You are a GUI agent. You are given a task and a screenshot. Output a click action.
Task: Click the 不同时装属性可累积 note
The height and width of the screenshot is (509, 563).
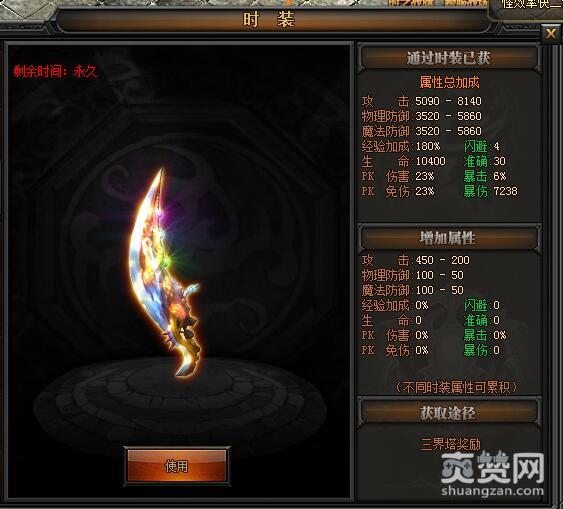pyautogui.click(x=457, y=387)
